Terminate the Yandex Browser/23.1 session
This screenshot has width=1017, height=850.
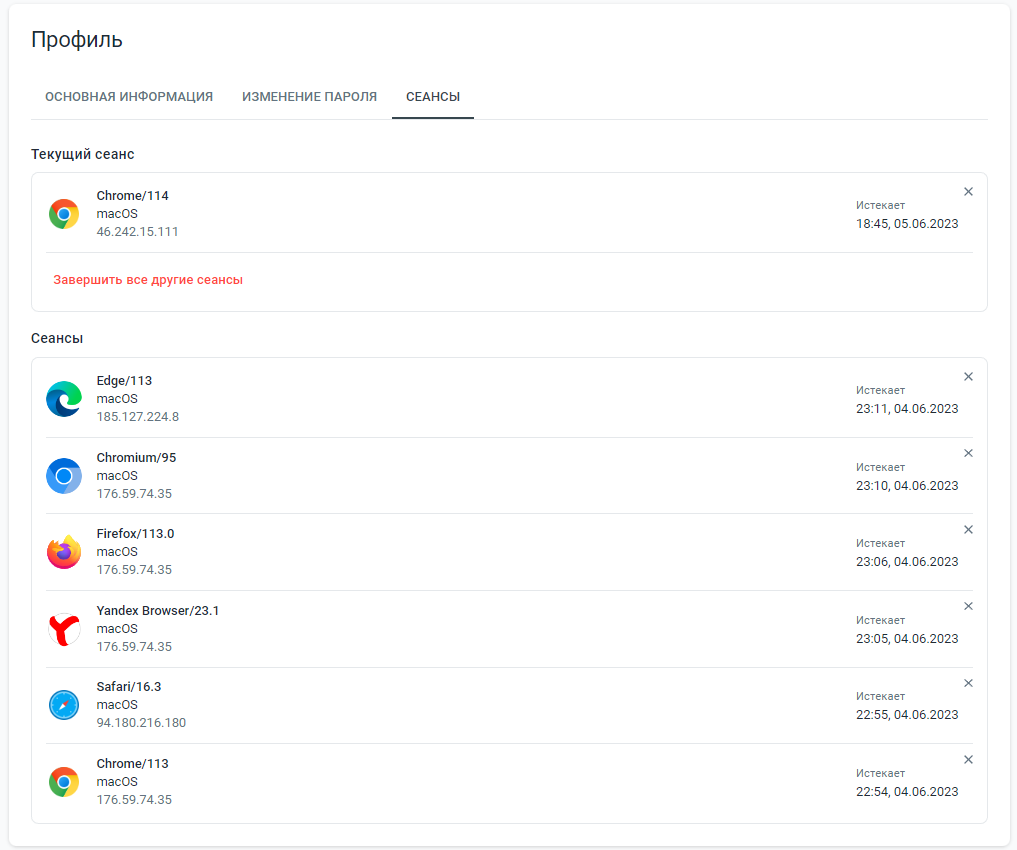968,606
